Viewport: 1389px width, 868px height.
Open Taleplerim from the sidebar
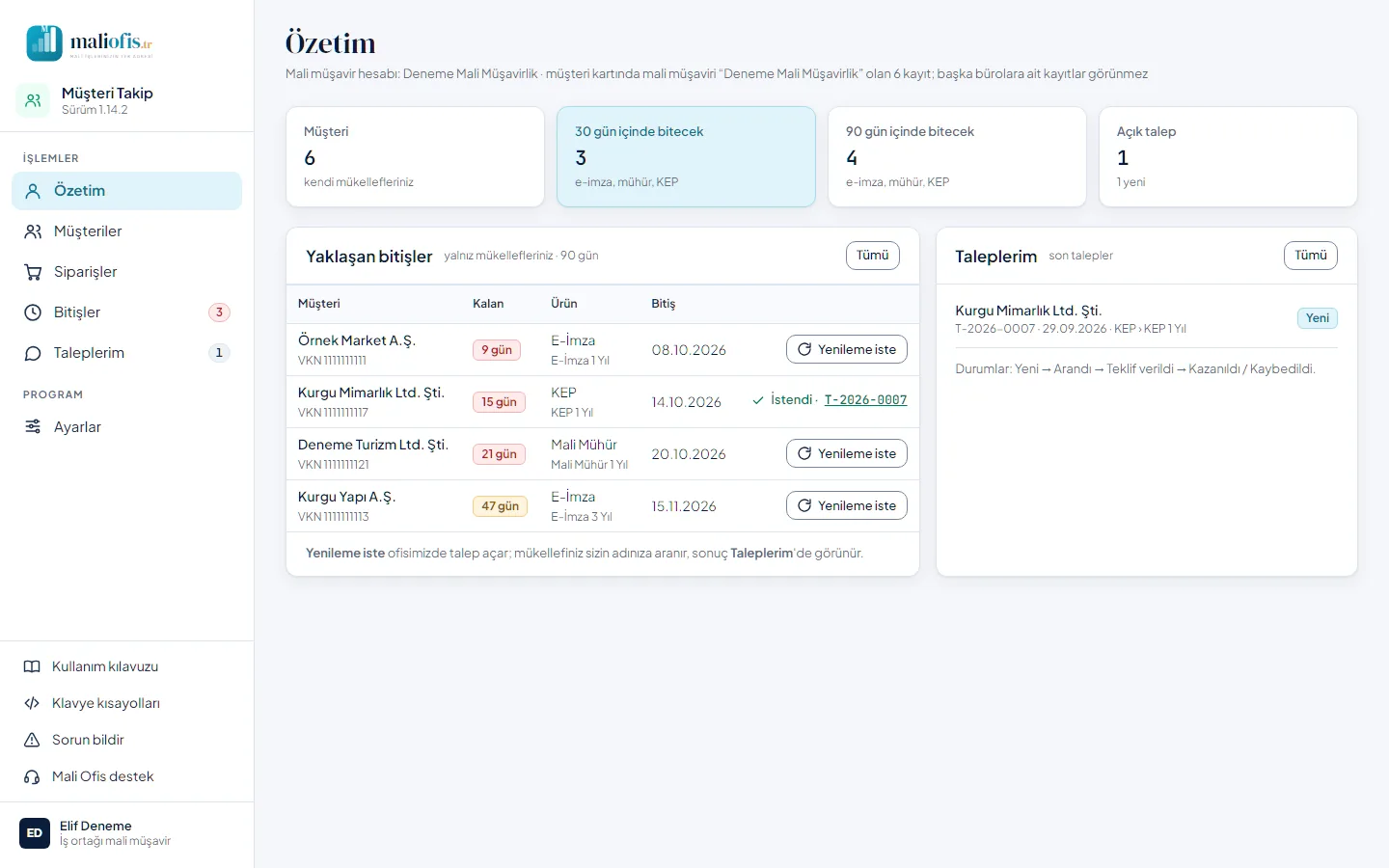click(x=126, y=353)
